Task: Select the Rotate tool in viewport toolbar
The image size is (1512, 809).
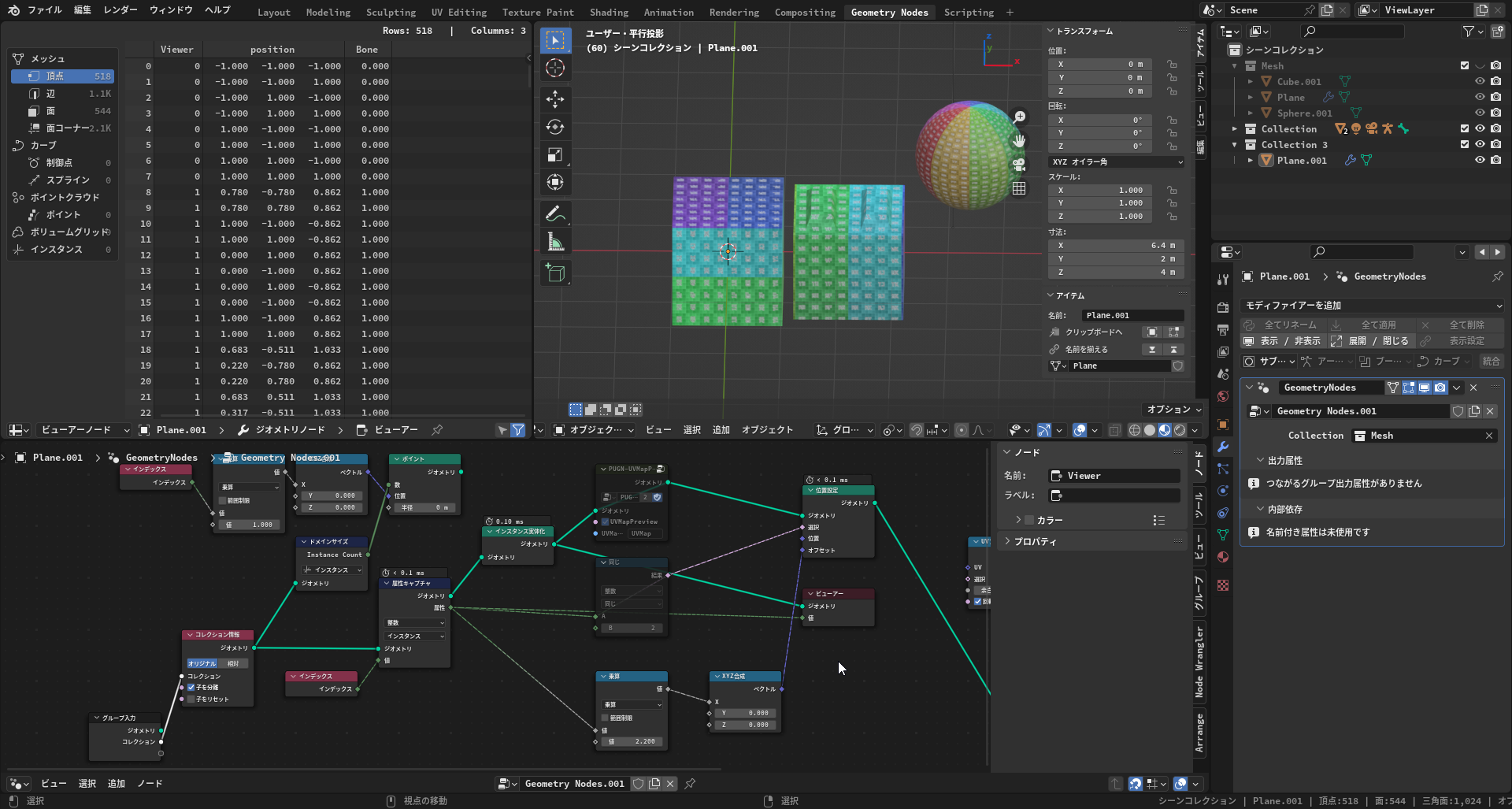Action: tap(555, 127)
